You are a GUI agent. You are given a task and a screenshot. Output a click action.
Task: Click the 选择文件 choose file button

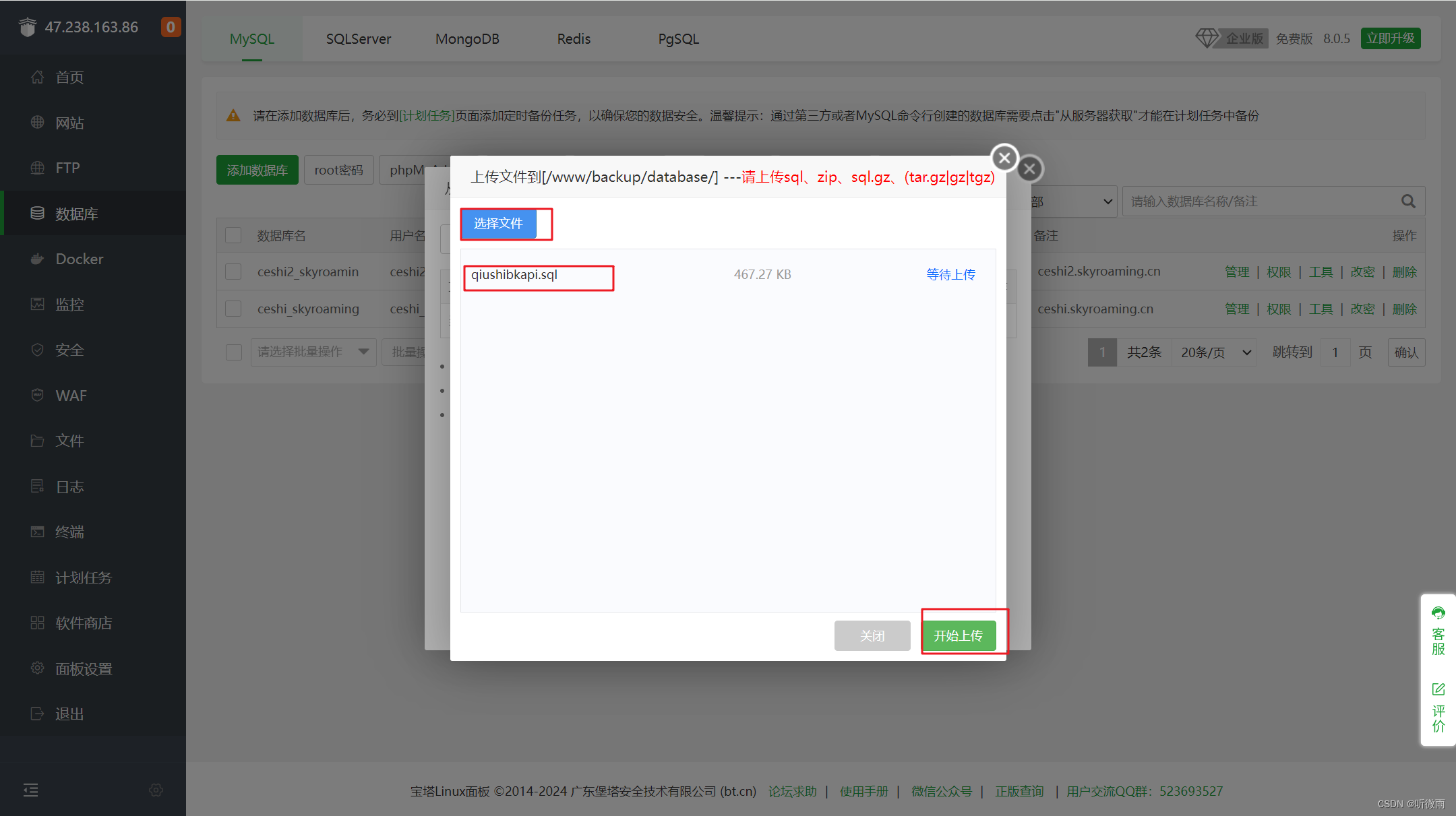coord(498,223)
